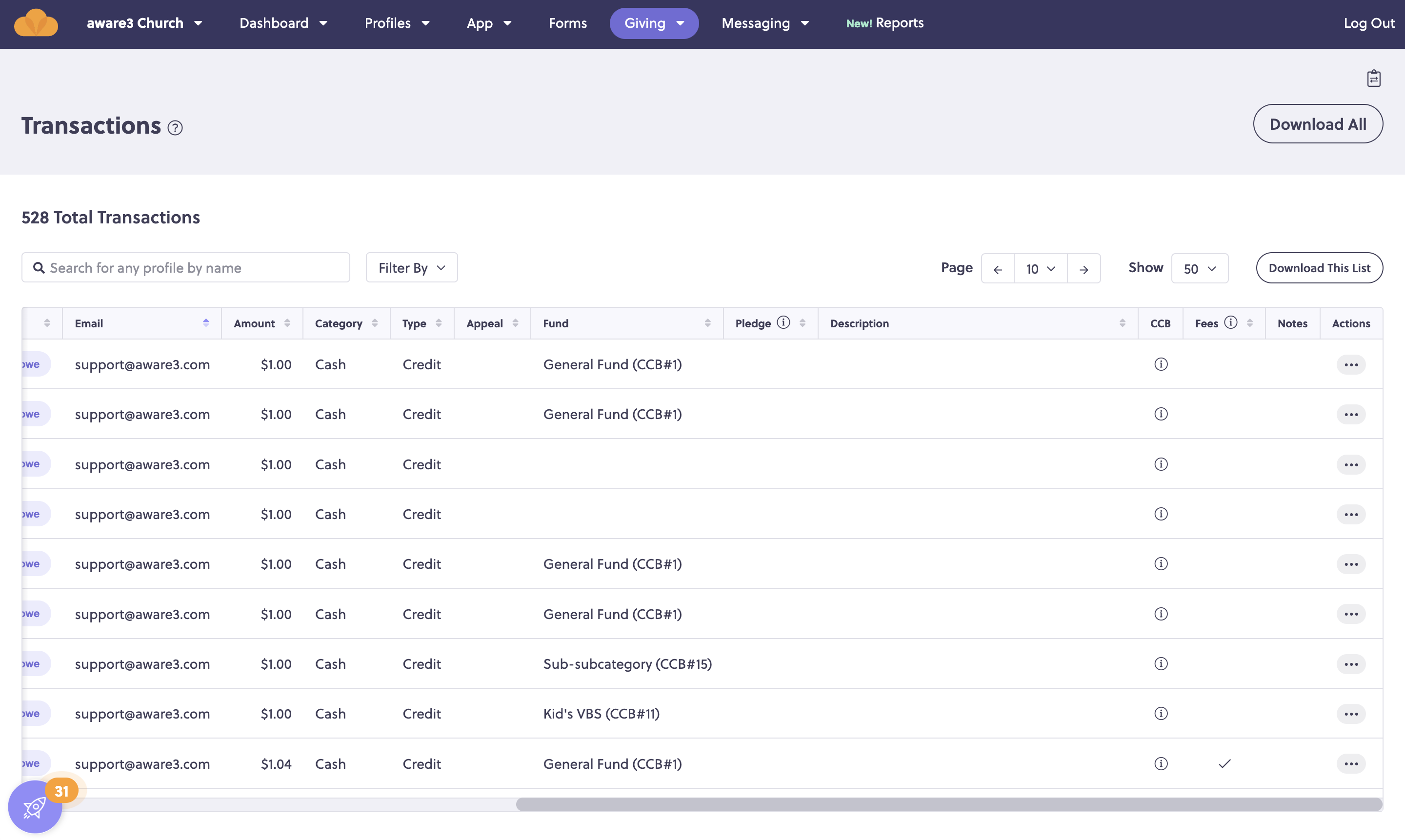Screen dimensions: 1405x840
Task: Open the page number 10 selector
Action: (1041, 269)
